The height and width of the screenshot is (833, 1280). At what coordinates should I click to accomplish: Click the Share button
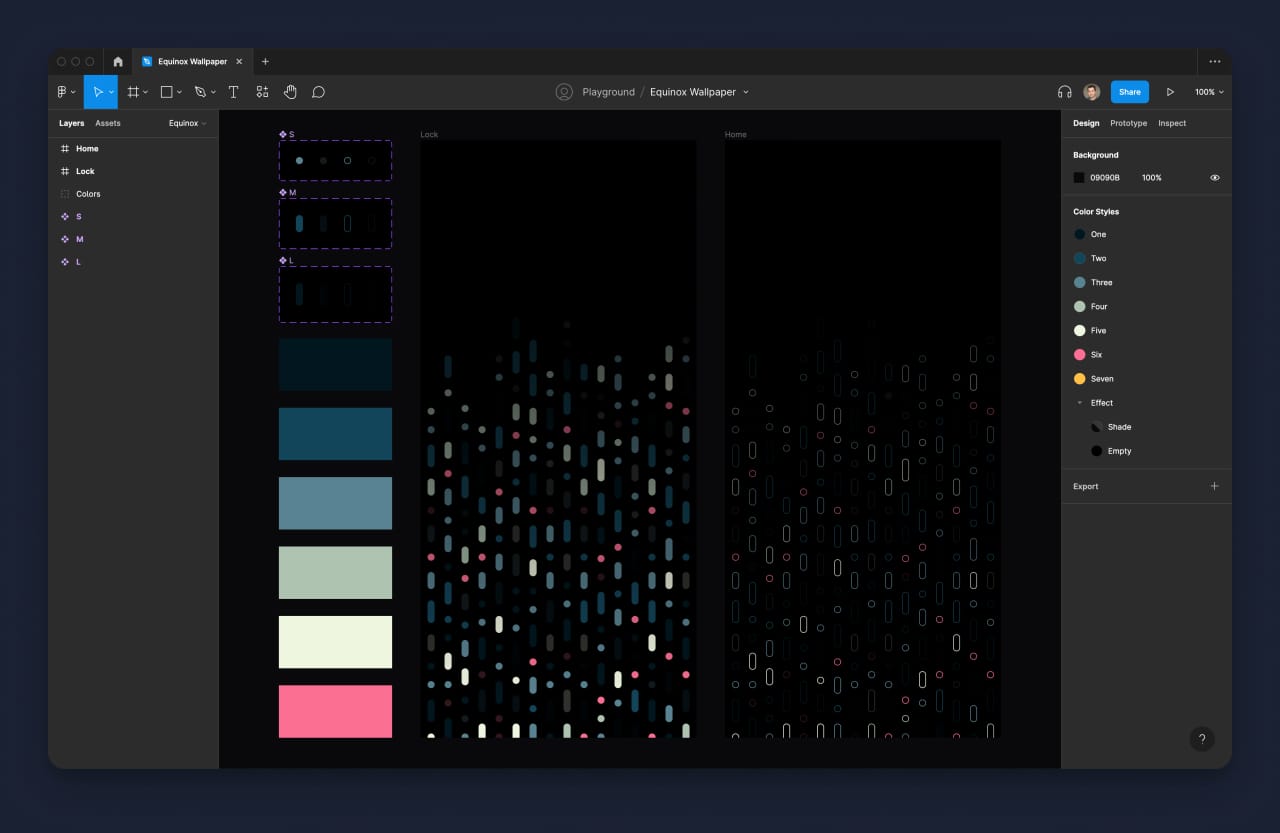[1129, 91]
